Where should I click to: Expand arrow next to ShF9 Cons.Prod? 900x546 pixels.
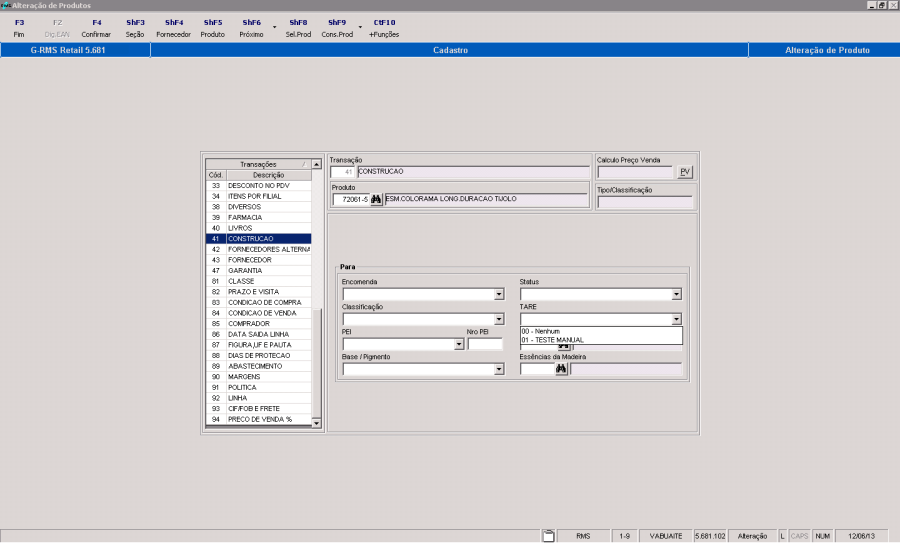tap(360, 28)
